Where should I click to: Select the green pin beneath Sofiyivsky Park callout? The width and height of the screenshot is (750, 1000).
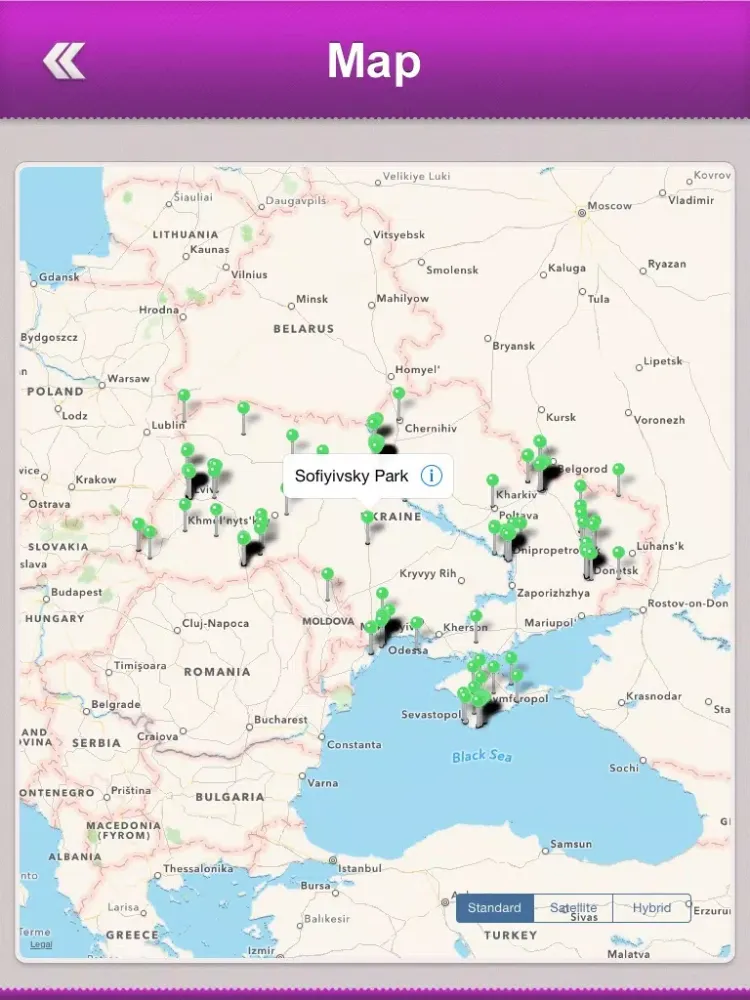[367, 517]
